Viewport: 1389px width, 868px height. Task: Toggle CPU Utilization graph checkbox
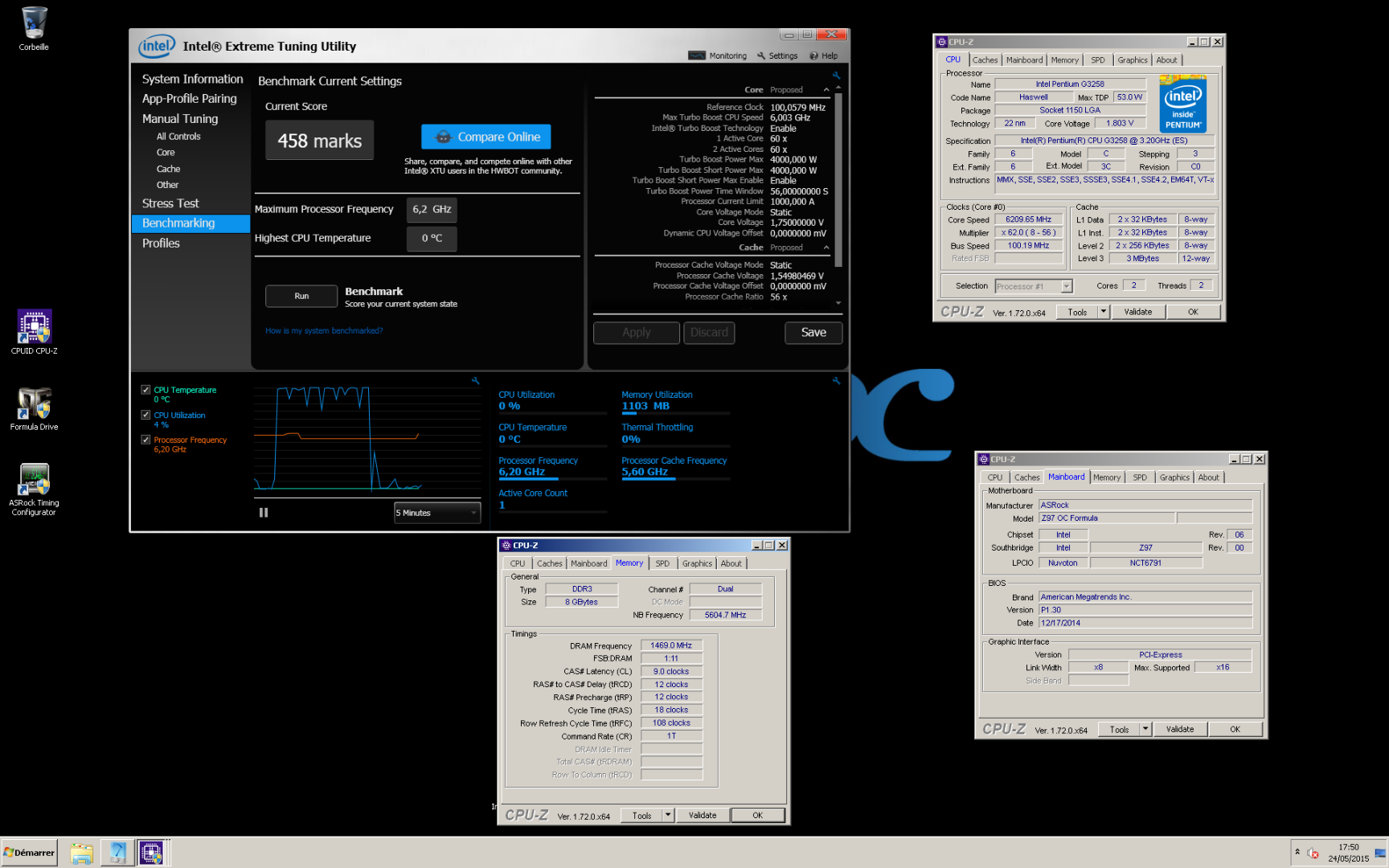point(145,415)
